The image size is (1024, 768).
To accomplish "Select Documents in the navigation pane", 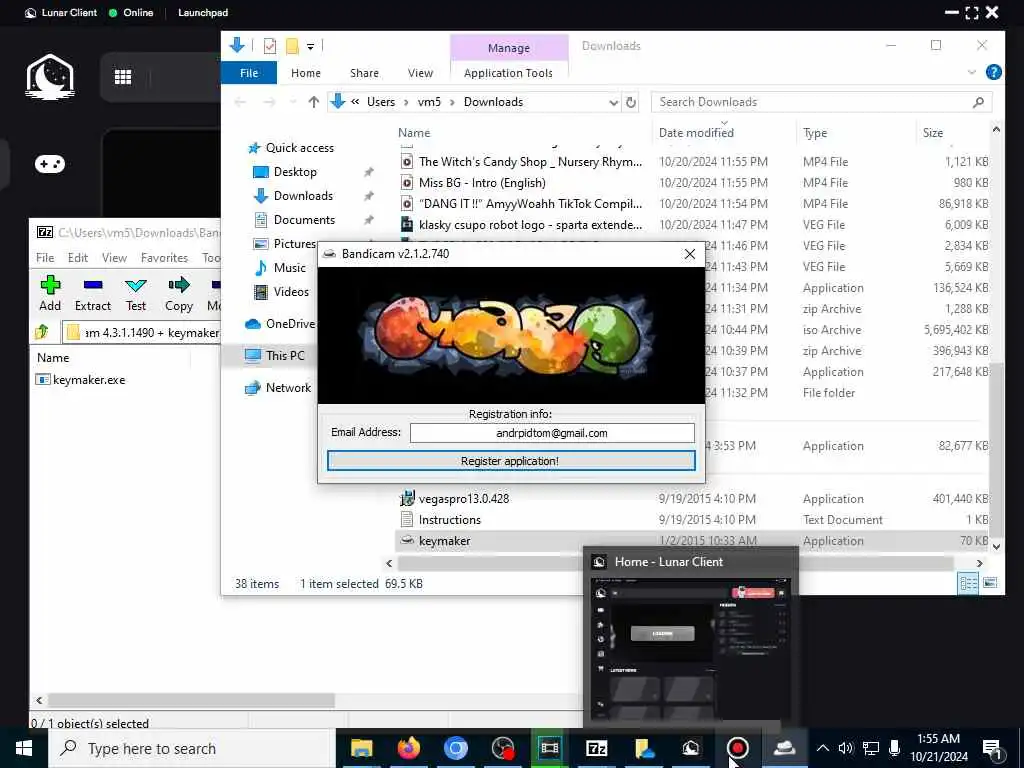I will tap(304, 220).
